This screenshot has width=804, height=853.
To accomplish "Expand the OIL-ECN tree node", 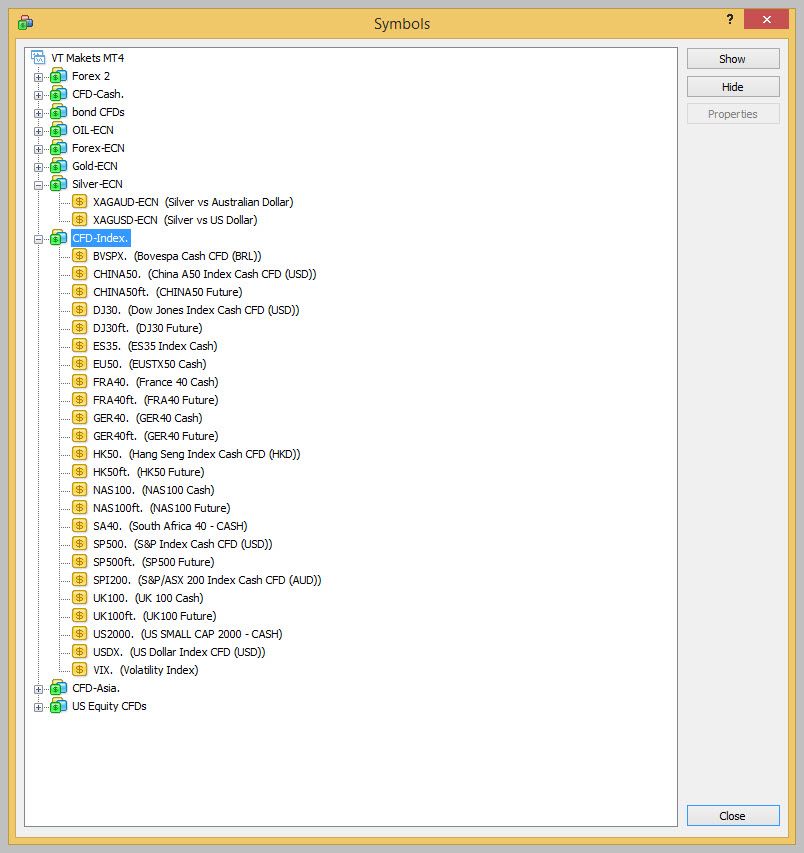I will pos(38,131).
